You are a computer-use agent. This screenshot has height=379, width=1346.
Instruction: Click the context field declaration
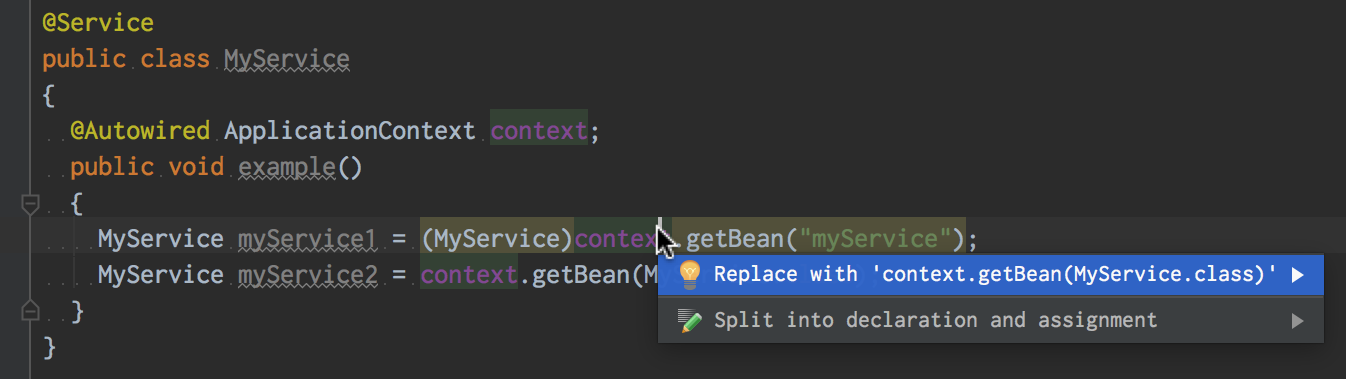[538, 131]
